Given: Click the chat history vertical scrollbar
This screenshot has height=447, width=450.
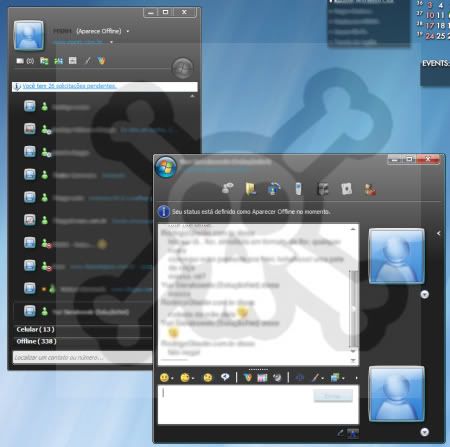Looking at the screenshot, I should pyautogui.click(x=353, y=308).
